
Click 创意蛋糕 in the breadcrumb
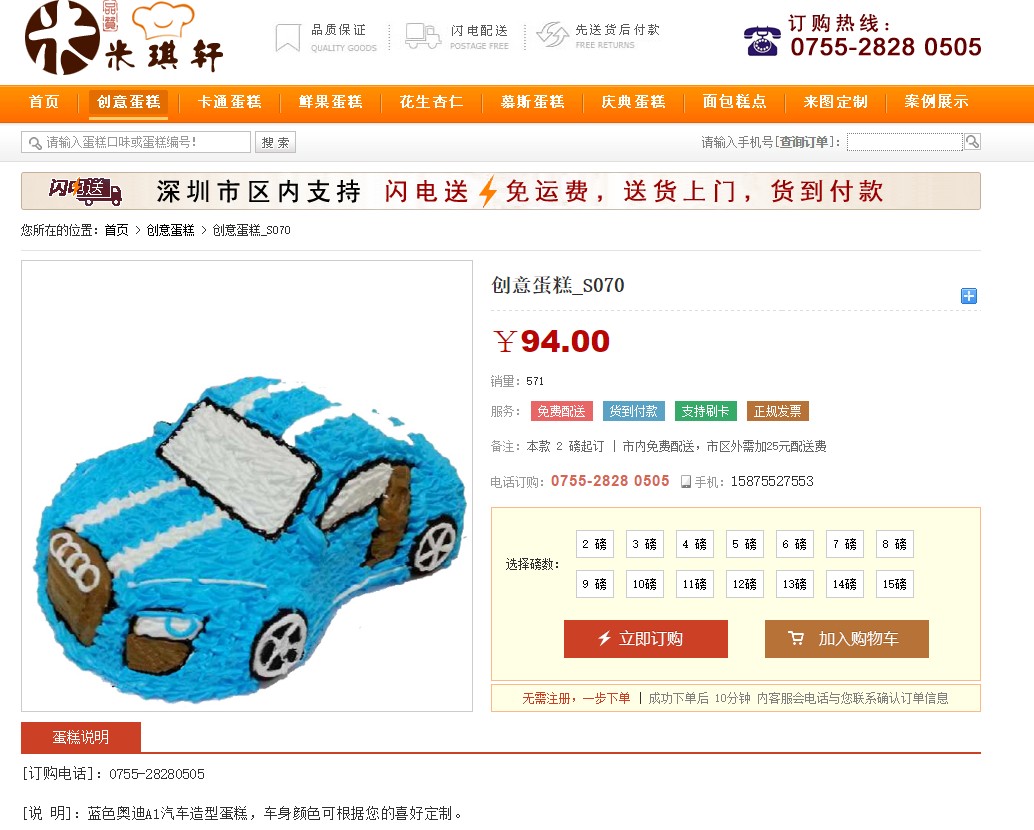pyautogui.click(x=170, y=230)
